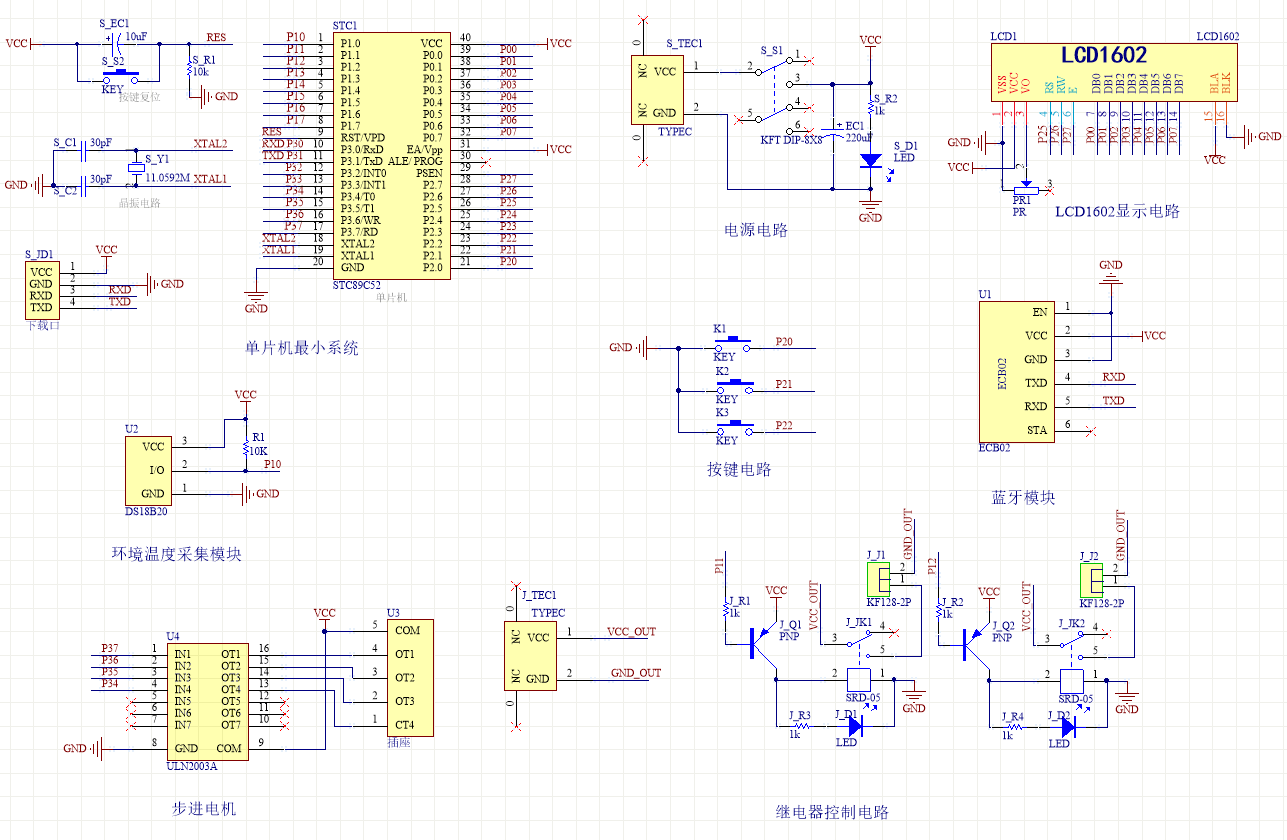
Task: Click the DS18B20 temperature sensor U2
Action: point(149,470)
